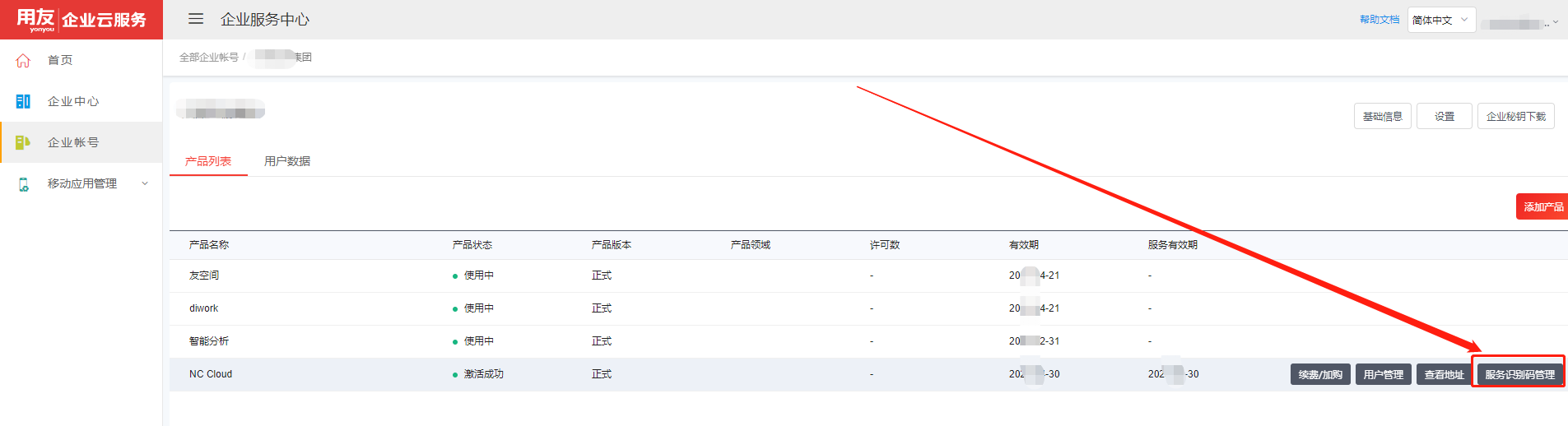Click the 激活成功 status of NC Cloud
Viewport: 1568px width, 426px height.
pyautogui.click(x=484, y=374)
